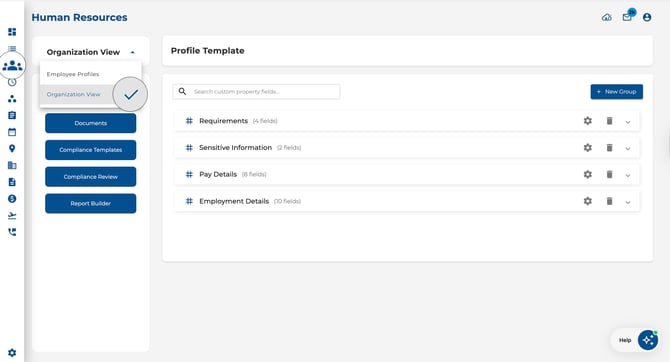Screen dimensions: 670x362
Task: Click the cloud upload icon in header
Action: (x=607, y=18)
